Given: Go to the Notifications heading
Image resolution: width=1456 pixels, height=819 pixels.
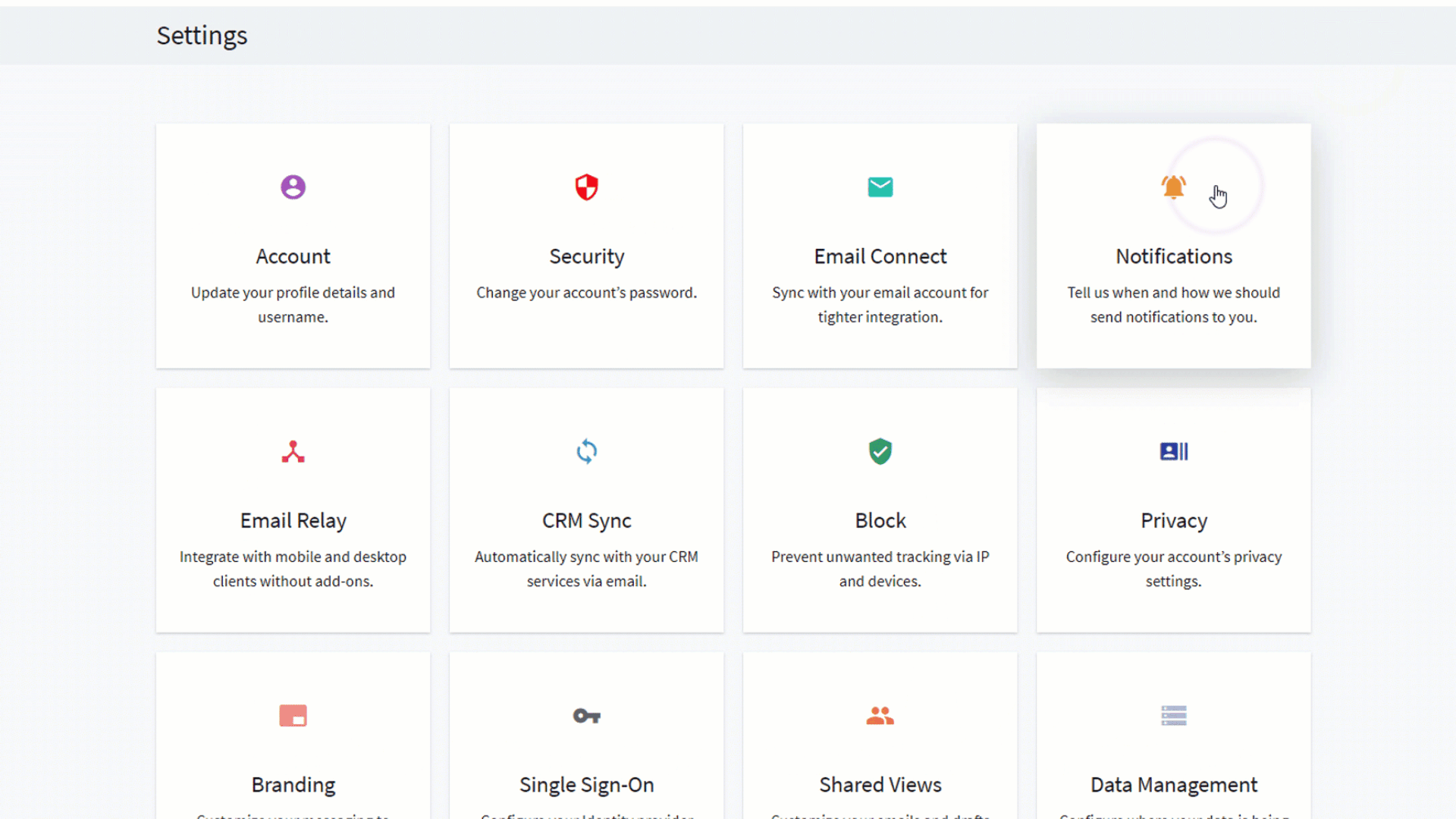Looking at the screenshot, I should [x=1173, y=256].
